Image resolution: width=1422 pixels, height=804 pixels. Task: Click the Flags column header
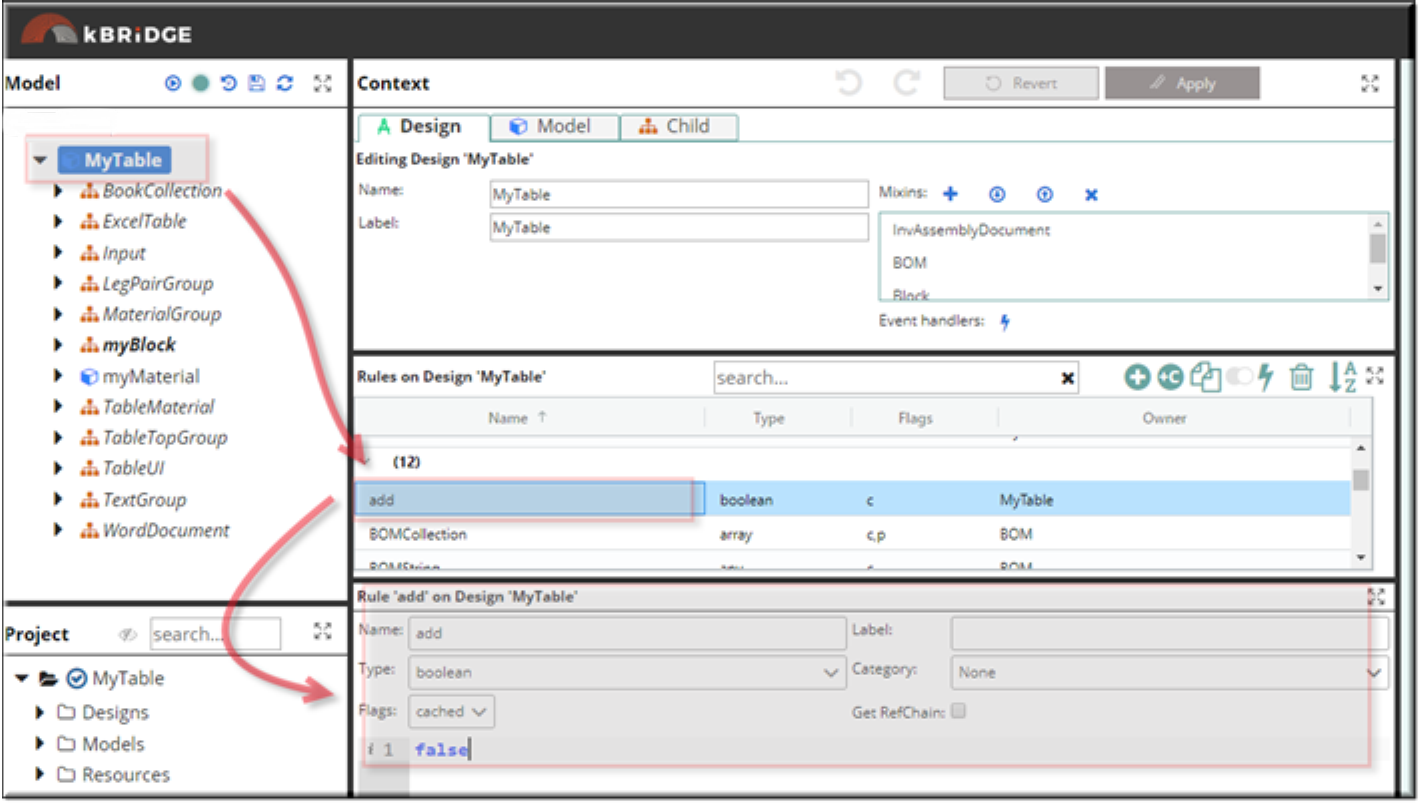(x=925, y=418)
